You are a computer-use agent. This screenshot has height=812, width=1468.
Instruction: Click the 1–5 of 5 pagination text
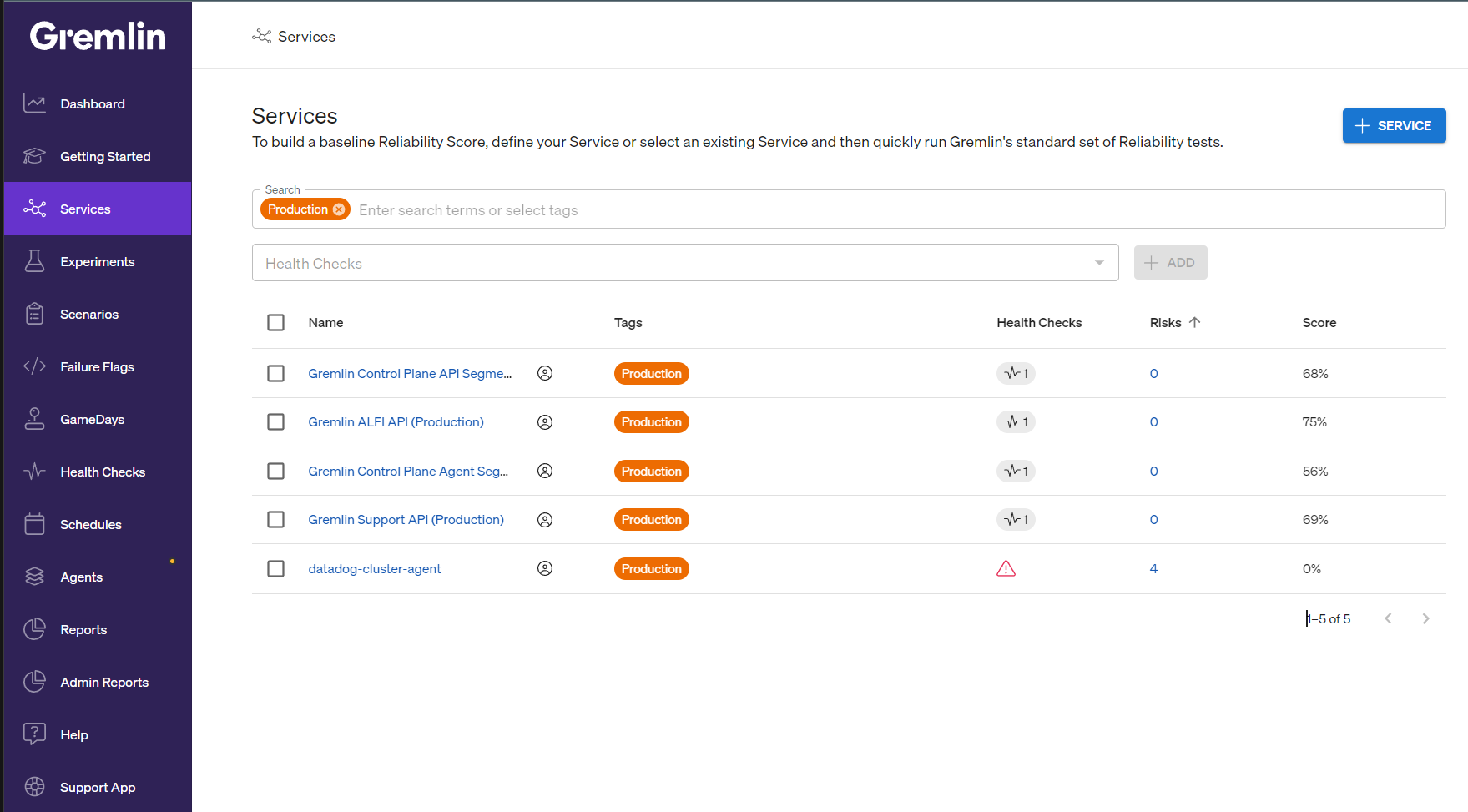(1329, 618)
